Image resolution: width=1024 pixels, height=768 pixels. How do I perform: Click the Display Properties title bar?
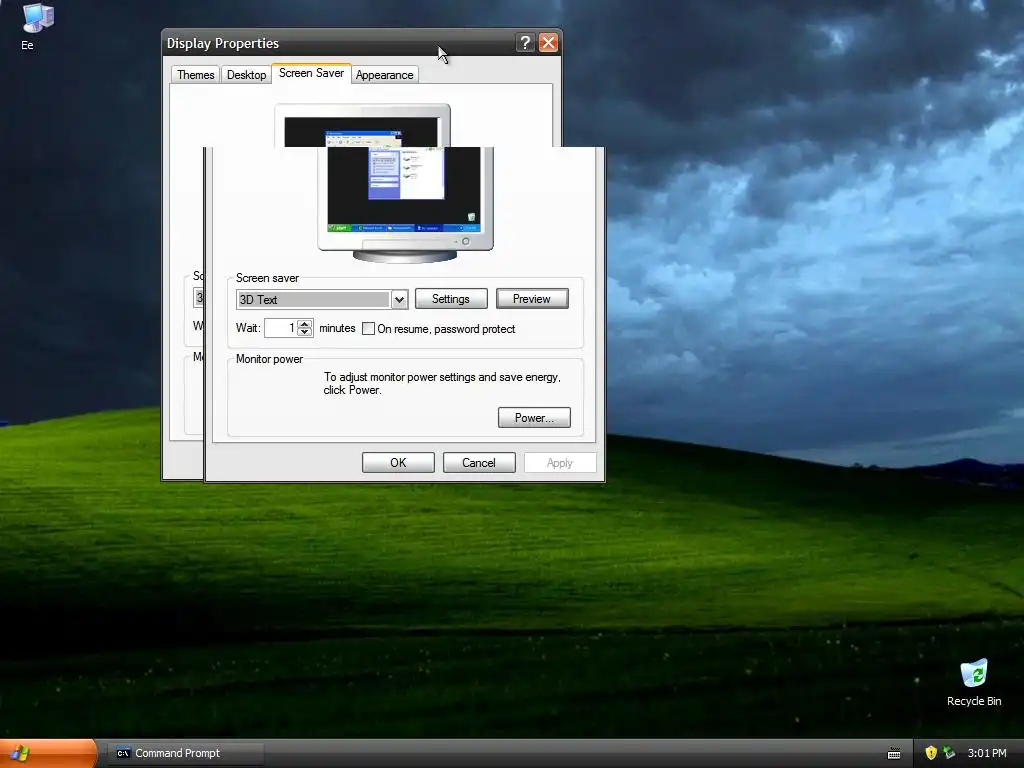tap(340, 43)
